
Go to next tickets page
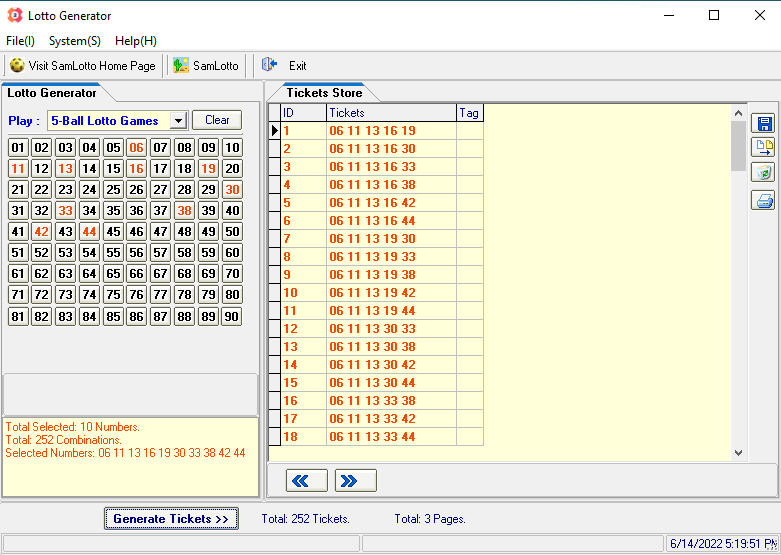356,481
